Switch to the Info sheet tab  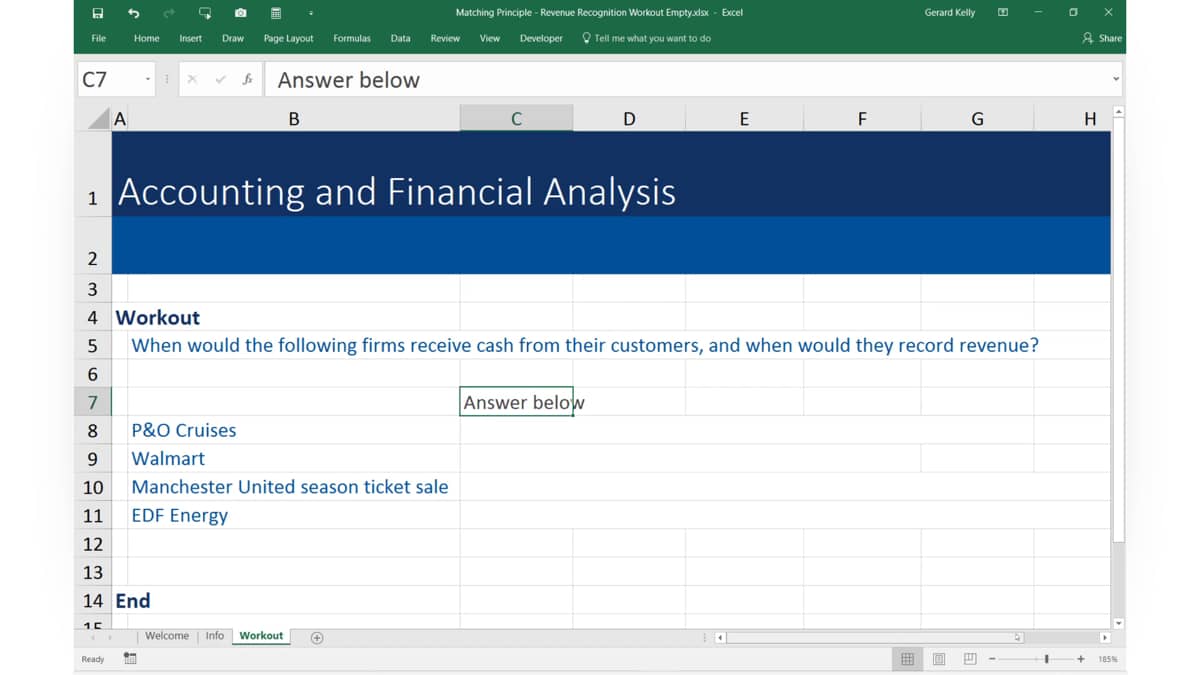click(x=215, y=636)
